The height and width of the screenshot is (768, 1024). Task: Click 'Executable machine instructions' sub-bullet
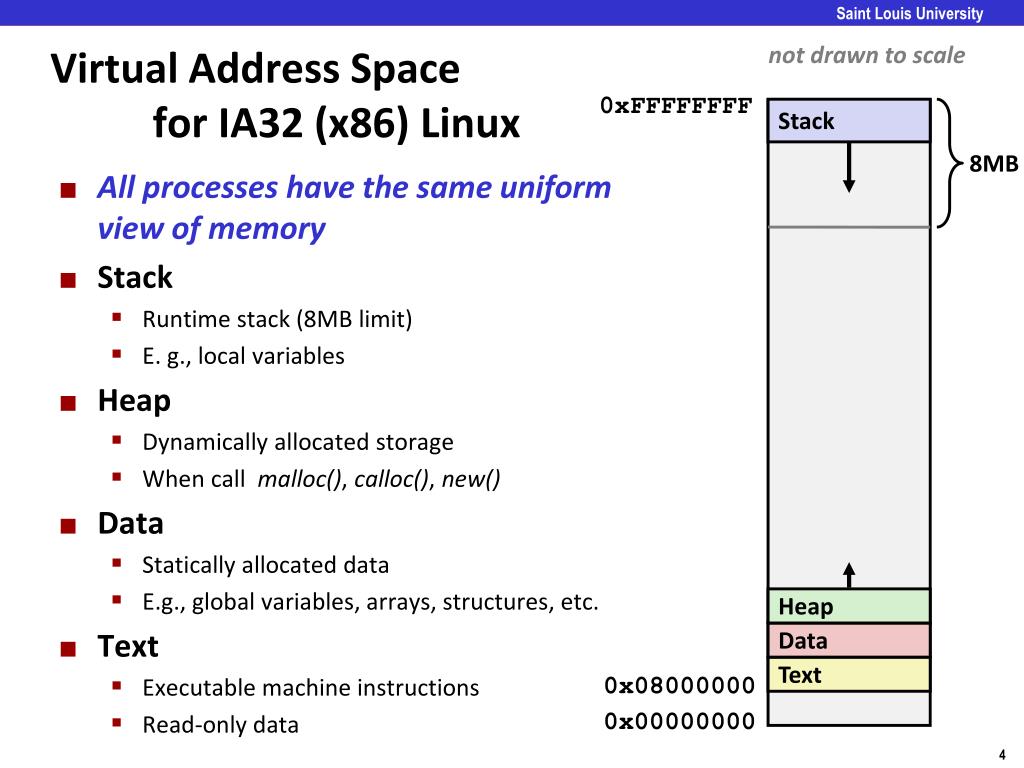tap(310, 688)
